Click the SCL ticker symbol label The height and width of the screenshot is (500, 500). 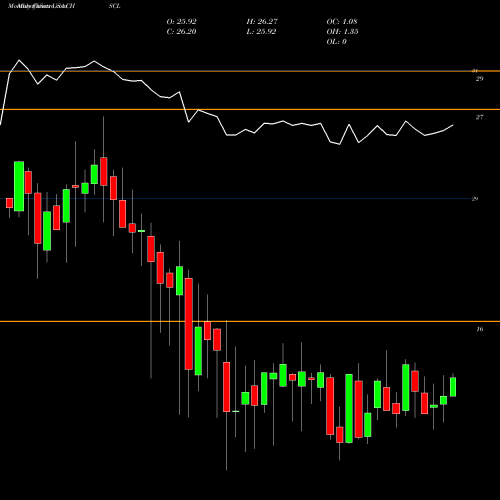114,6
